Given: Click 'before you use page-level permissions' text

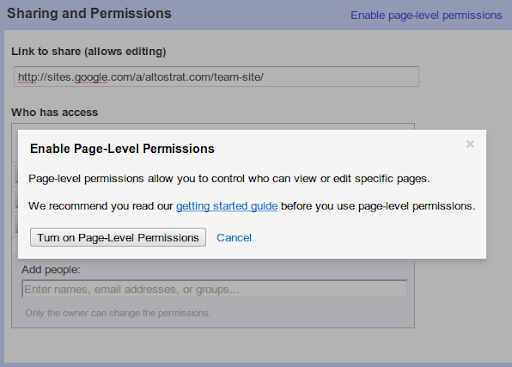Looking at the screenshot, I should pyautogui.click(x=378, y=206).
